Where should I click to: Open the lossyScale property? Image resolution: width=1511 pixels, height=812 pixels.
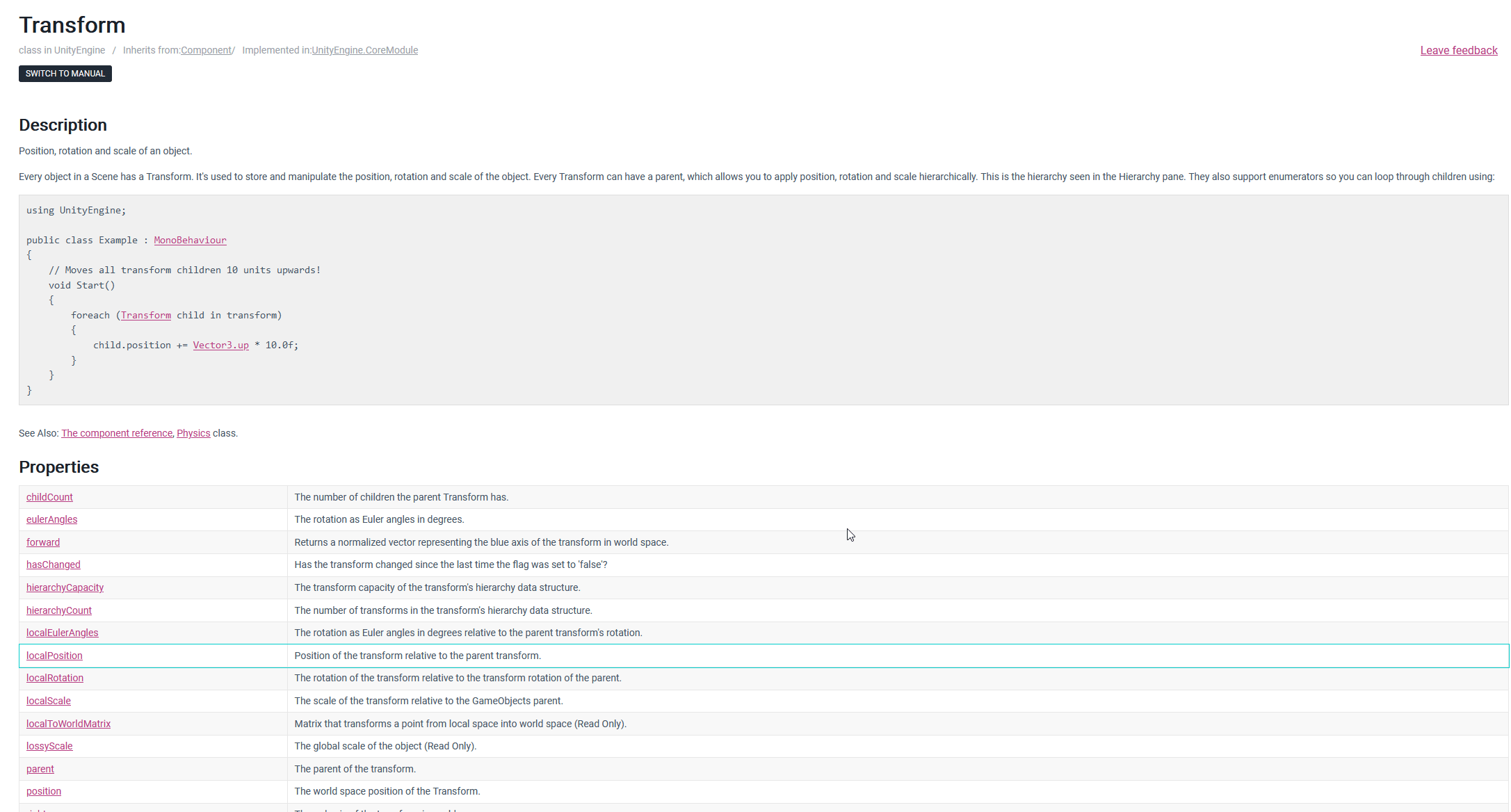[x=49, y=746]
